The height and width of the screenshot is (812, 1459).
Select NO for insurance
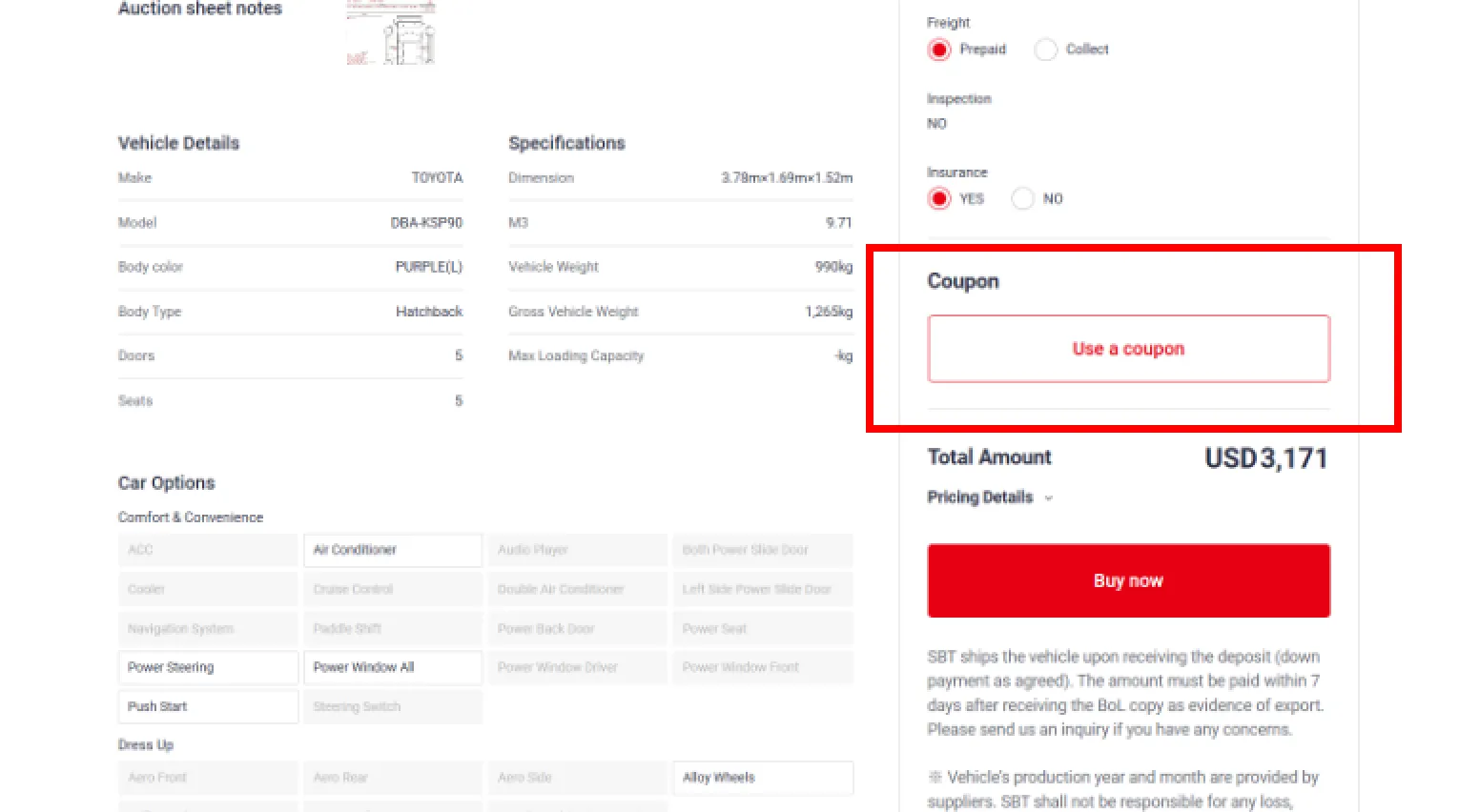(x=1023, y=198)
